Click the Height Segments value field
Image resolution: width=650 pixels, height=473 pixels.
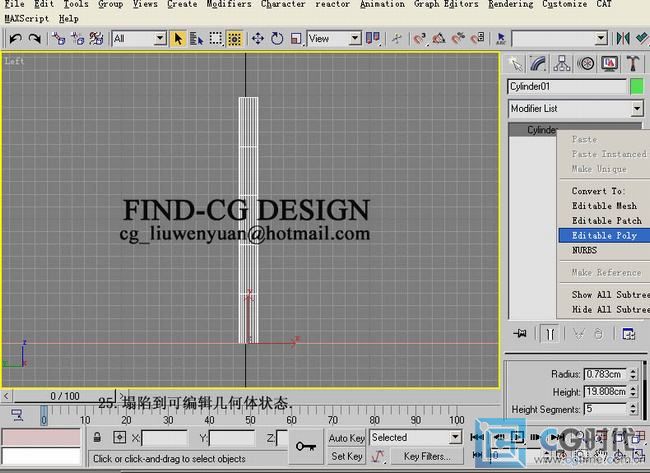point(605,409)
